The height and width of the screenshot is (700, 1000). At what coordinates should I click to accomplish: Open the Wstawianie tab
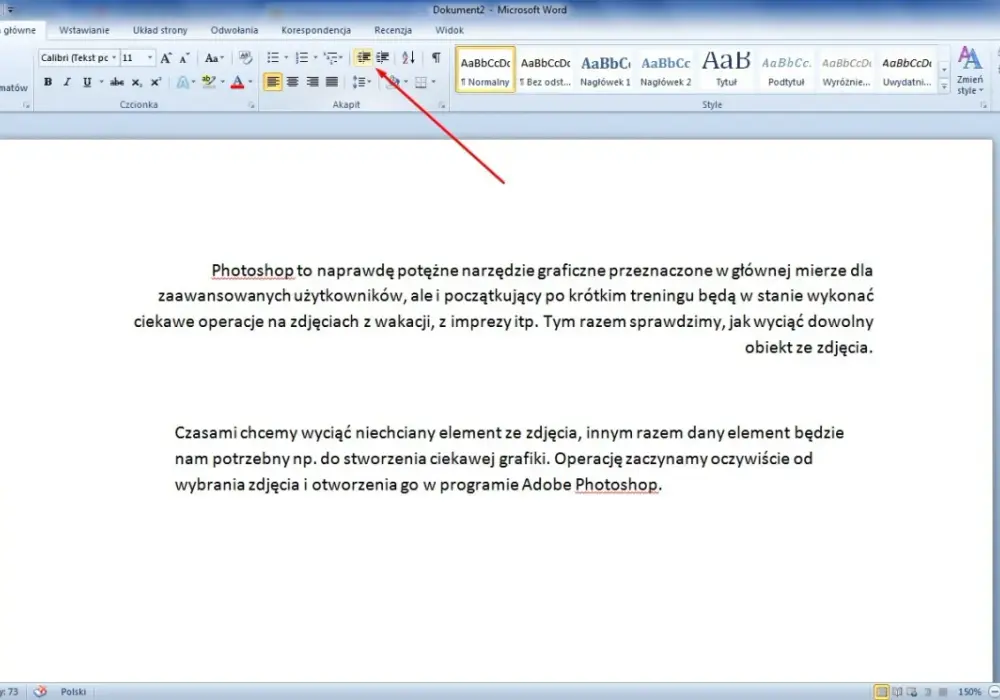click(84, 30)
